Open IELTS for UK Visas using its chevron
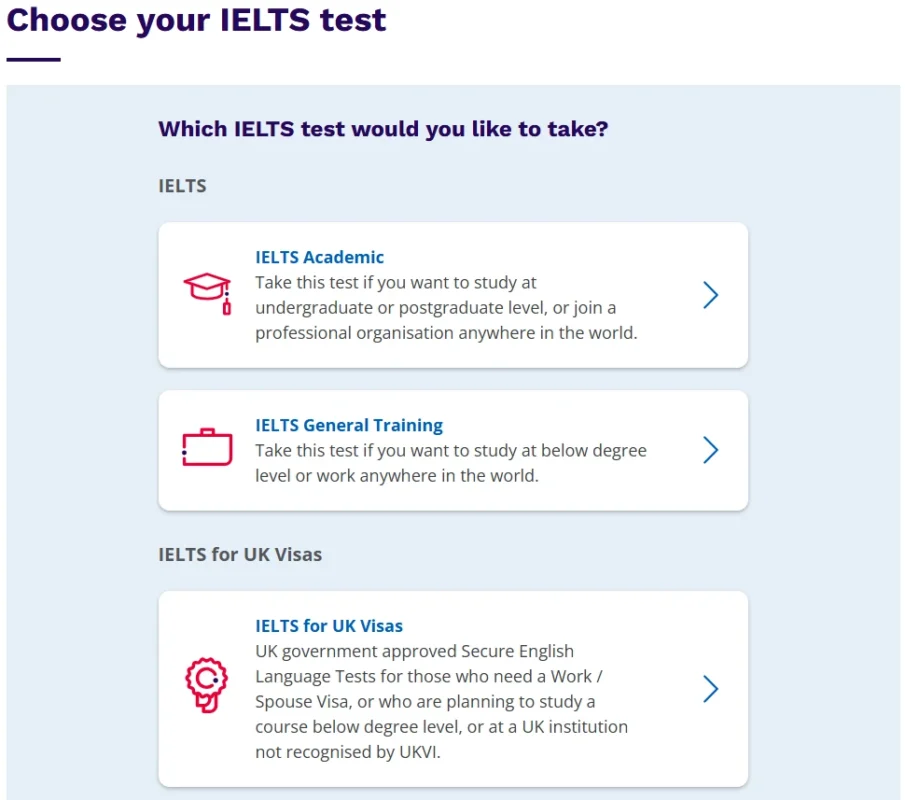 [711, 689]
